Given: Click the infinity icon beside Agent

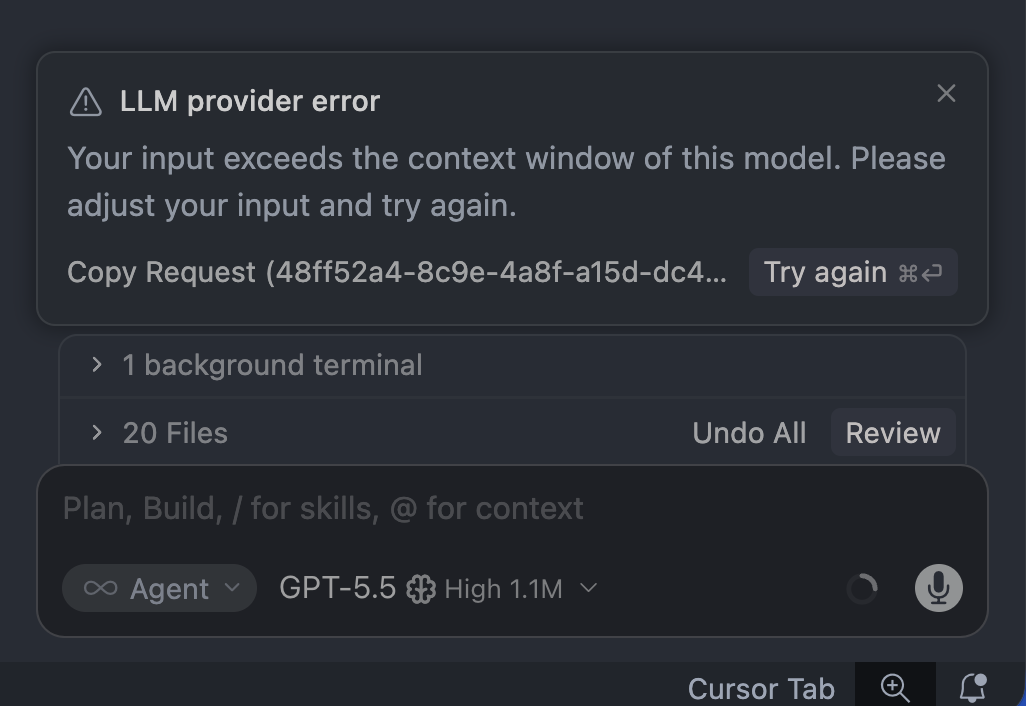Looking at the screenshot, I should tap(101, 588).
